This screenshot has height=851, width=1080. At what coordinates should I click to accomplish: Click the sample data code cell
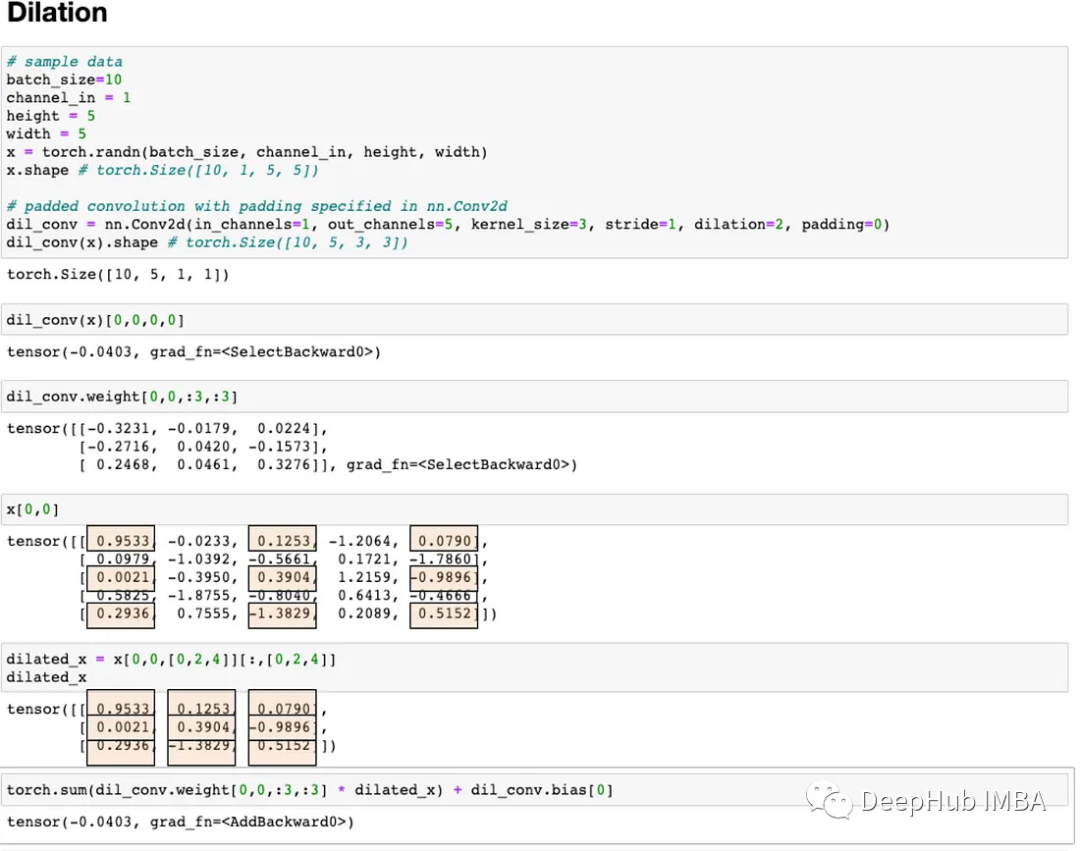(534, 152)
